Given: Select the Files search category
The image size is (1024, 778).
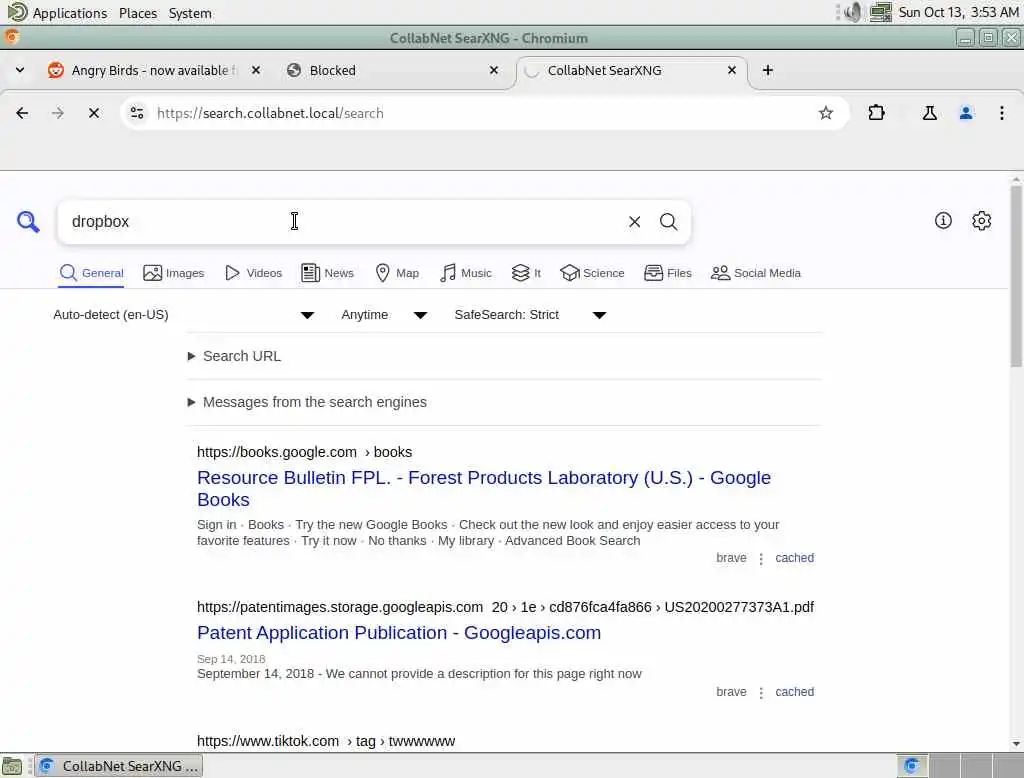Looking at the screenshot, I should coord(667,273).
